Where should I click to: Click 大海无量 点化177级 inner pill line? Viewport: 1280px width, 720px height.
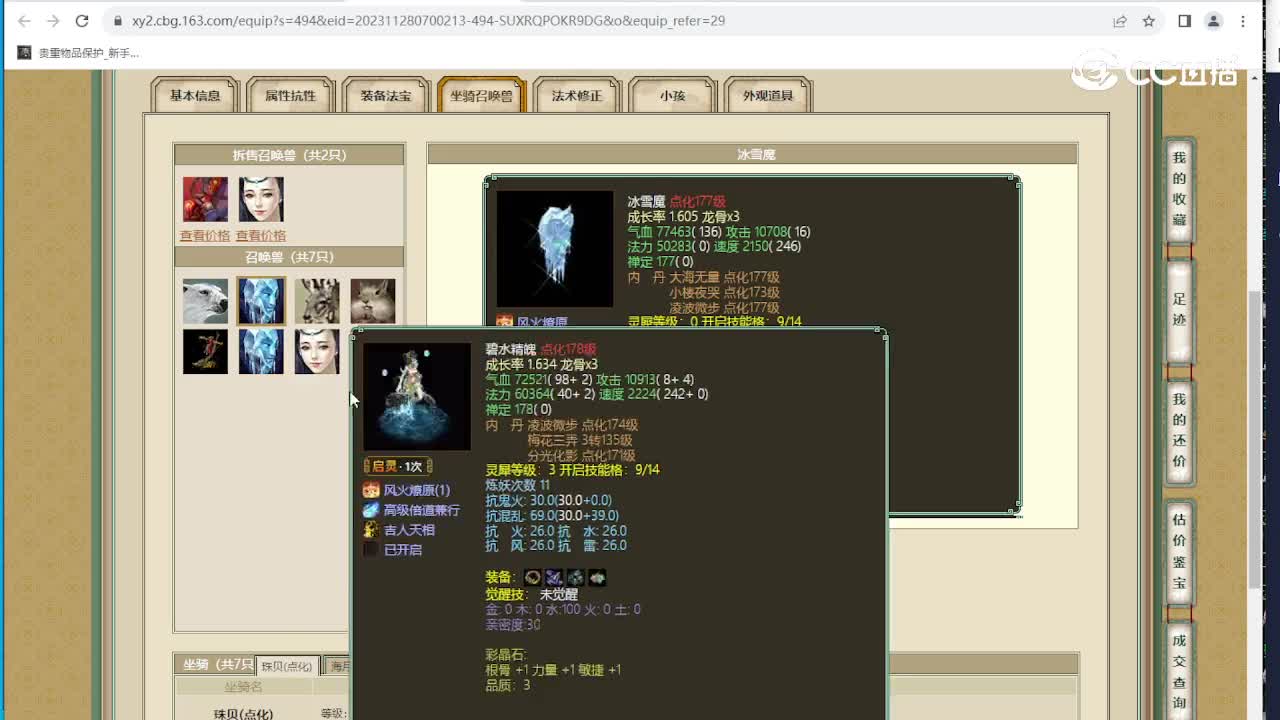[x=724, y=277]
